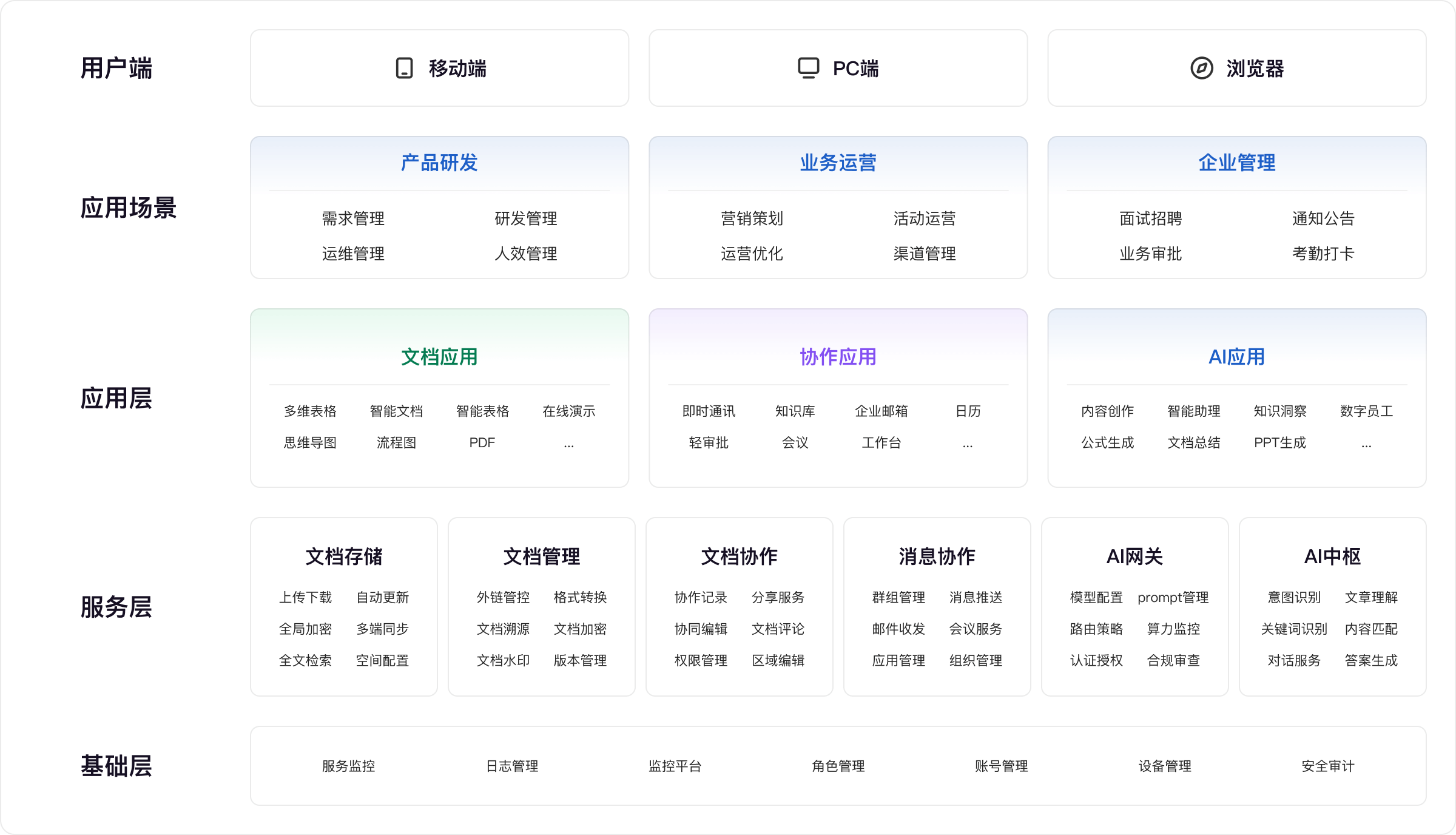The image size is (1456, 835).
Task: Open 安全审计 in 基础层 row
Action: point(1327,766)
